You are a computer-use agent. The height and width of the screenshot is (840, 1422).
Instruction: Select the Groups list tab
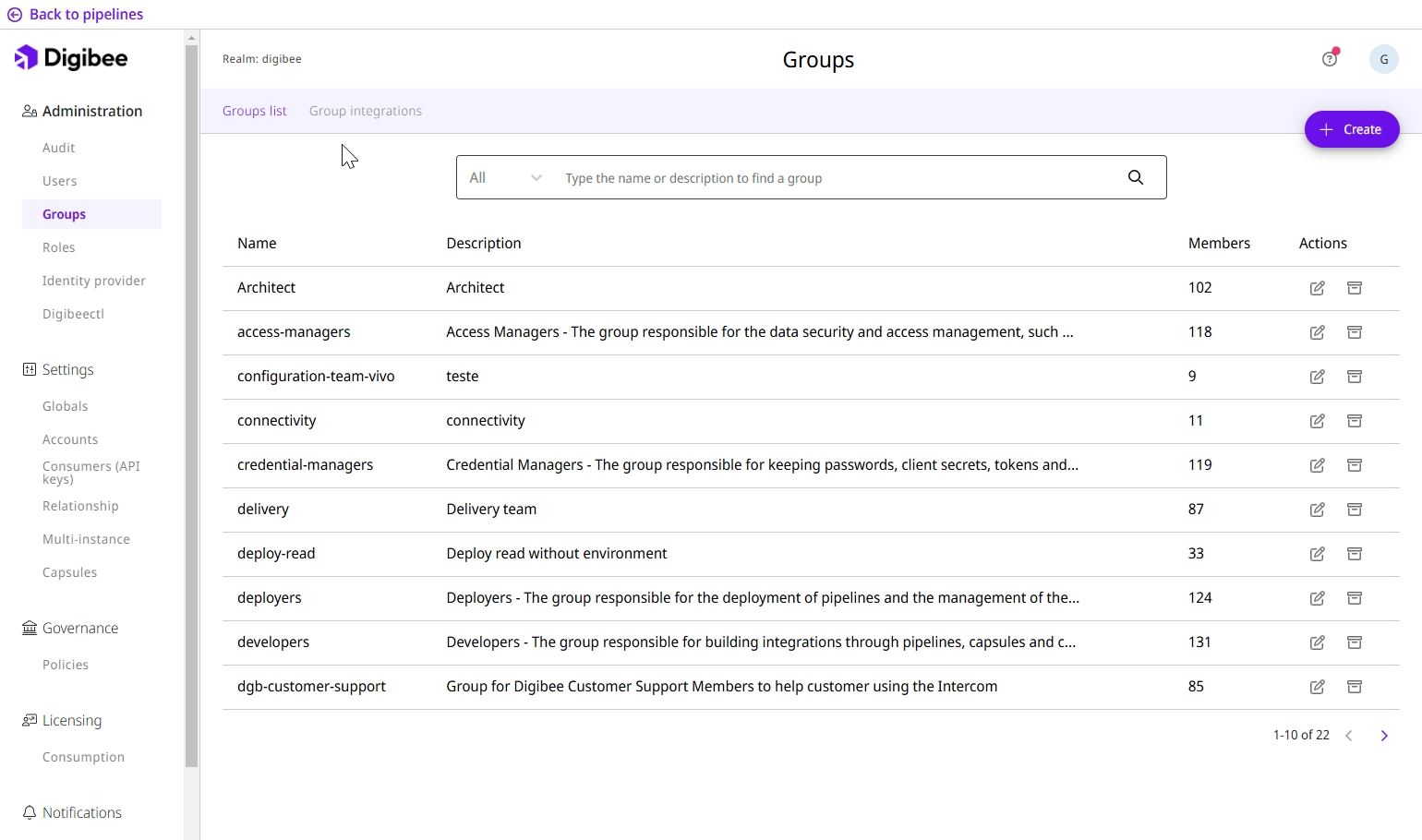(x=254, y=111)
